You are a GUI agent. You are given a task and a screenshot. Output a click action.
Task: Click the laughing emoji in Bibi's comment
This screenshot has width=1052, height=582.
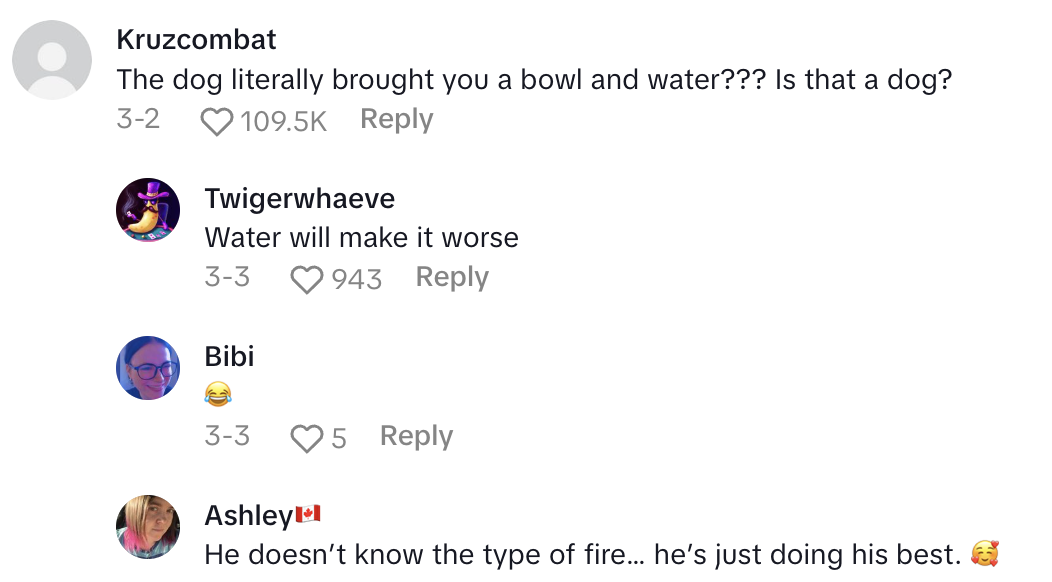point(217,396)
